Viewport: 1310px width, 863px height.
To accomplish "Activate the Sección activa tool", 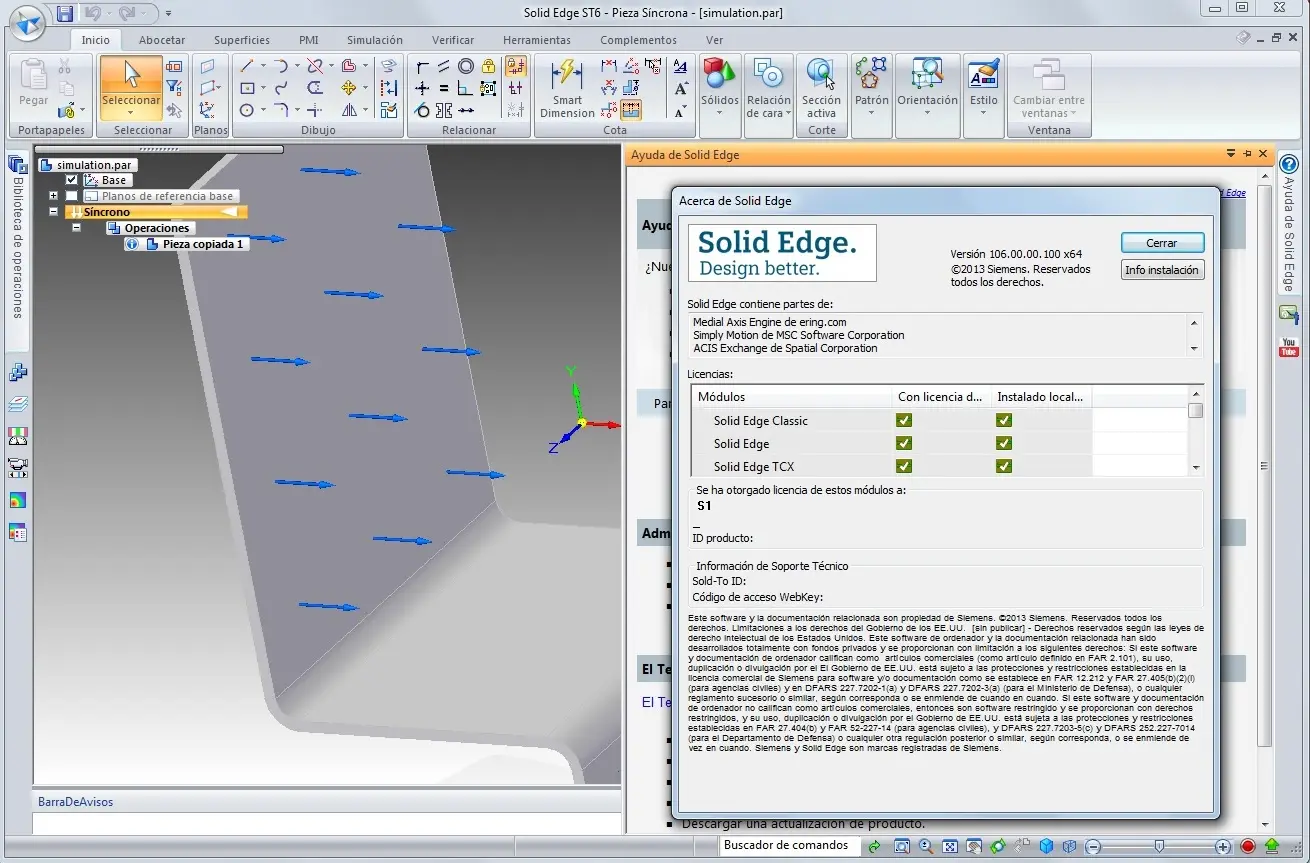I will point(821,88).
